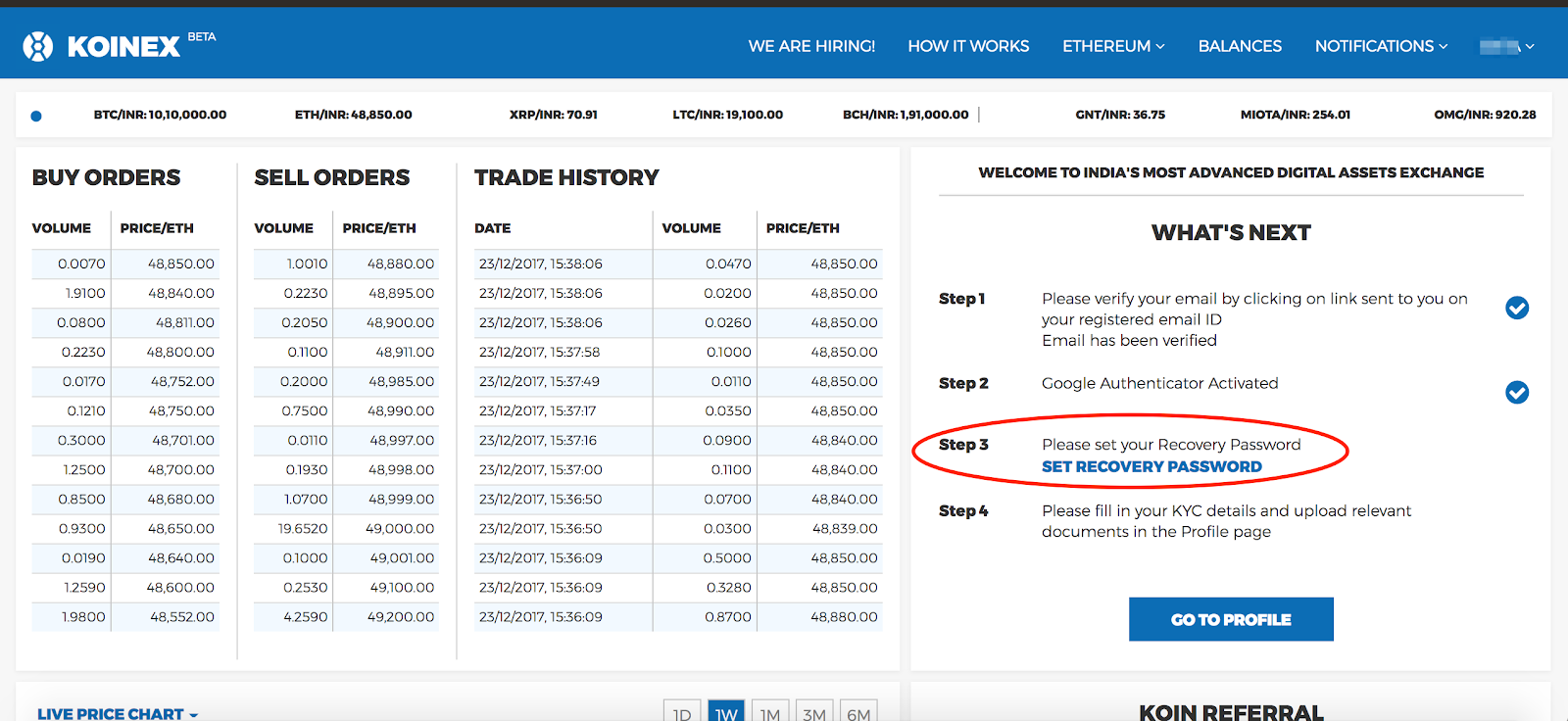
Task: Select the MIOTA/INR ticker price
Action: tap(1296, 115)
